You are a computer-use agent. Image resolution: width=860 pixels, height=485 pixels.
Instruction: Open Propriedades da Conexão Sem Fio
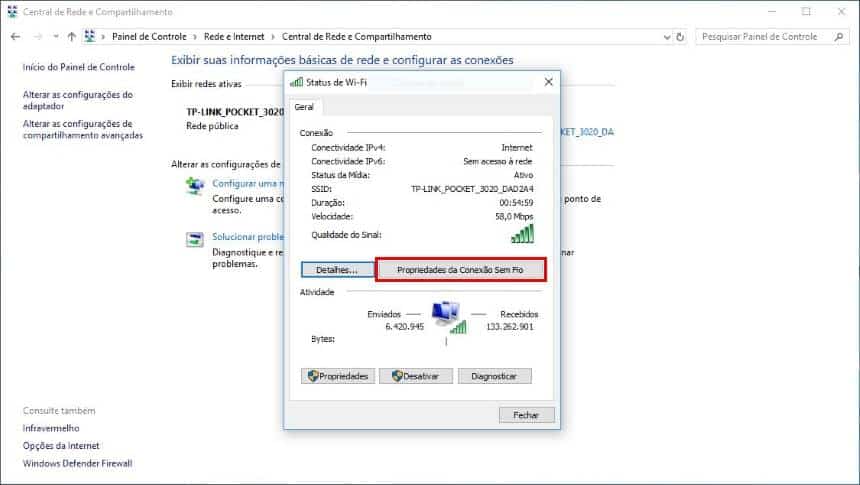click(460, 270)
